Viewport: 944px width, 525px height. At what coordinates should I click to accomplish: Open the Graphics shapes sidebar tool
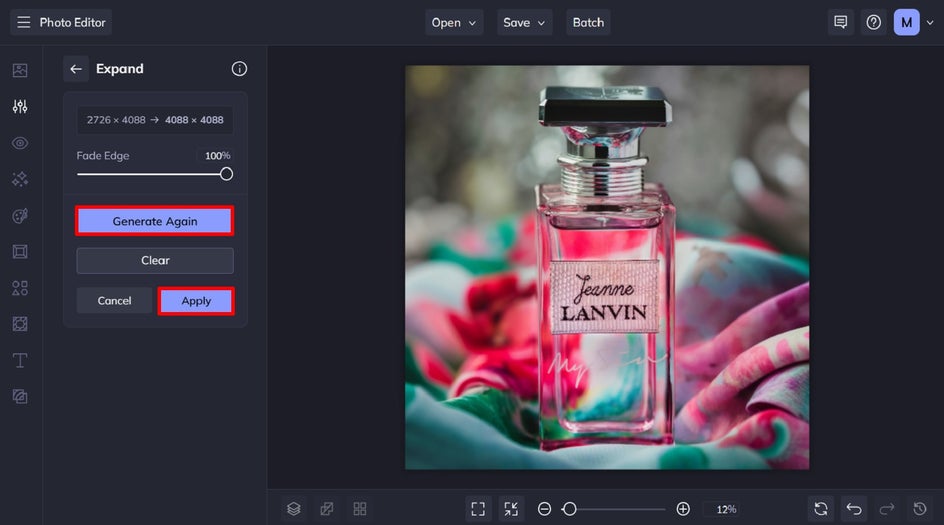[x=20, y=288]
